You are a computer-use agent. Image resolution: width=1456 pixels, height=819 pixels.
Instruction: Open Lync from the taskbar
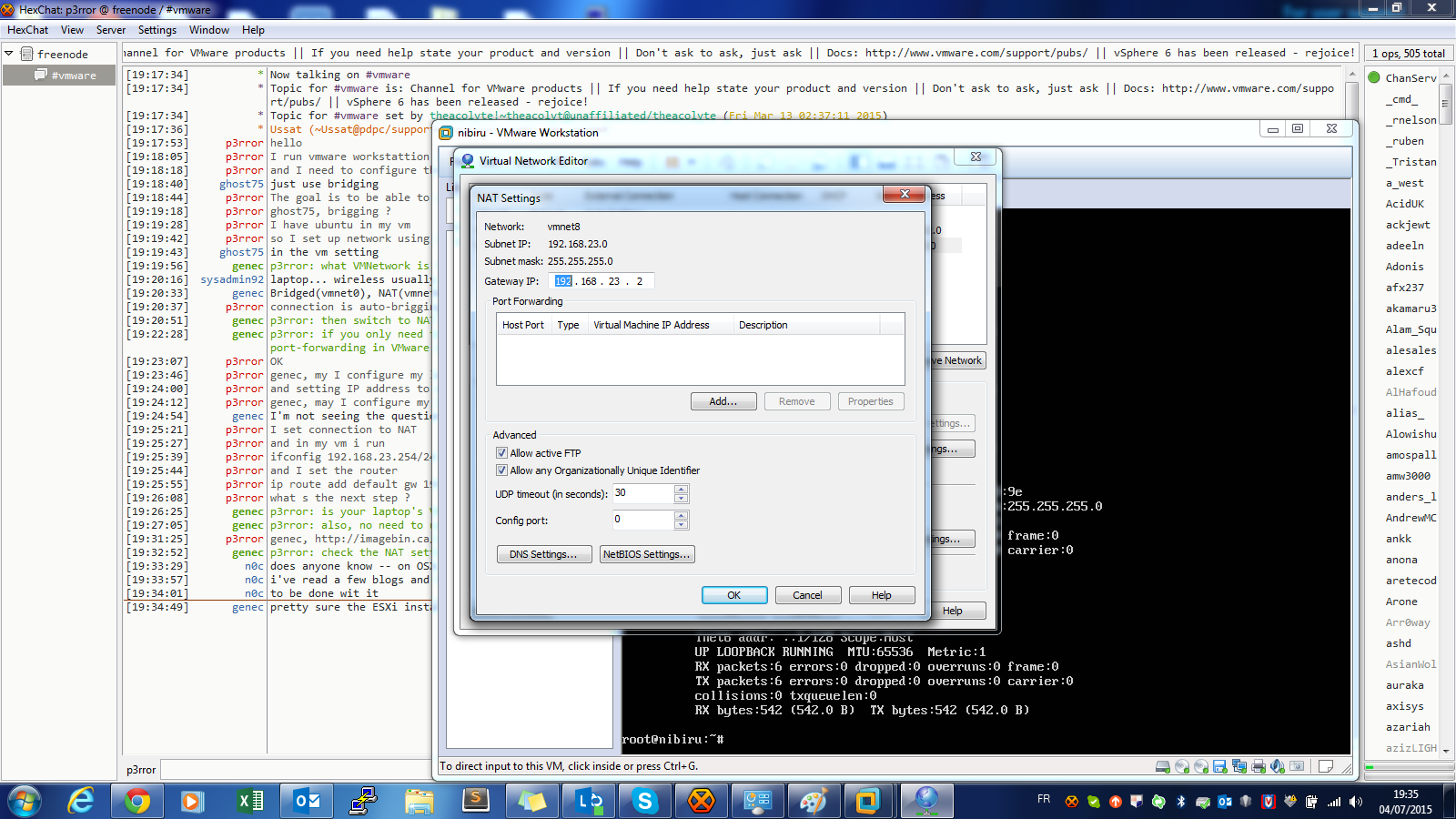[589, 801]
